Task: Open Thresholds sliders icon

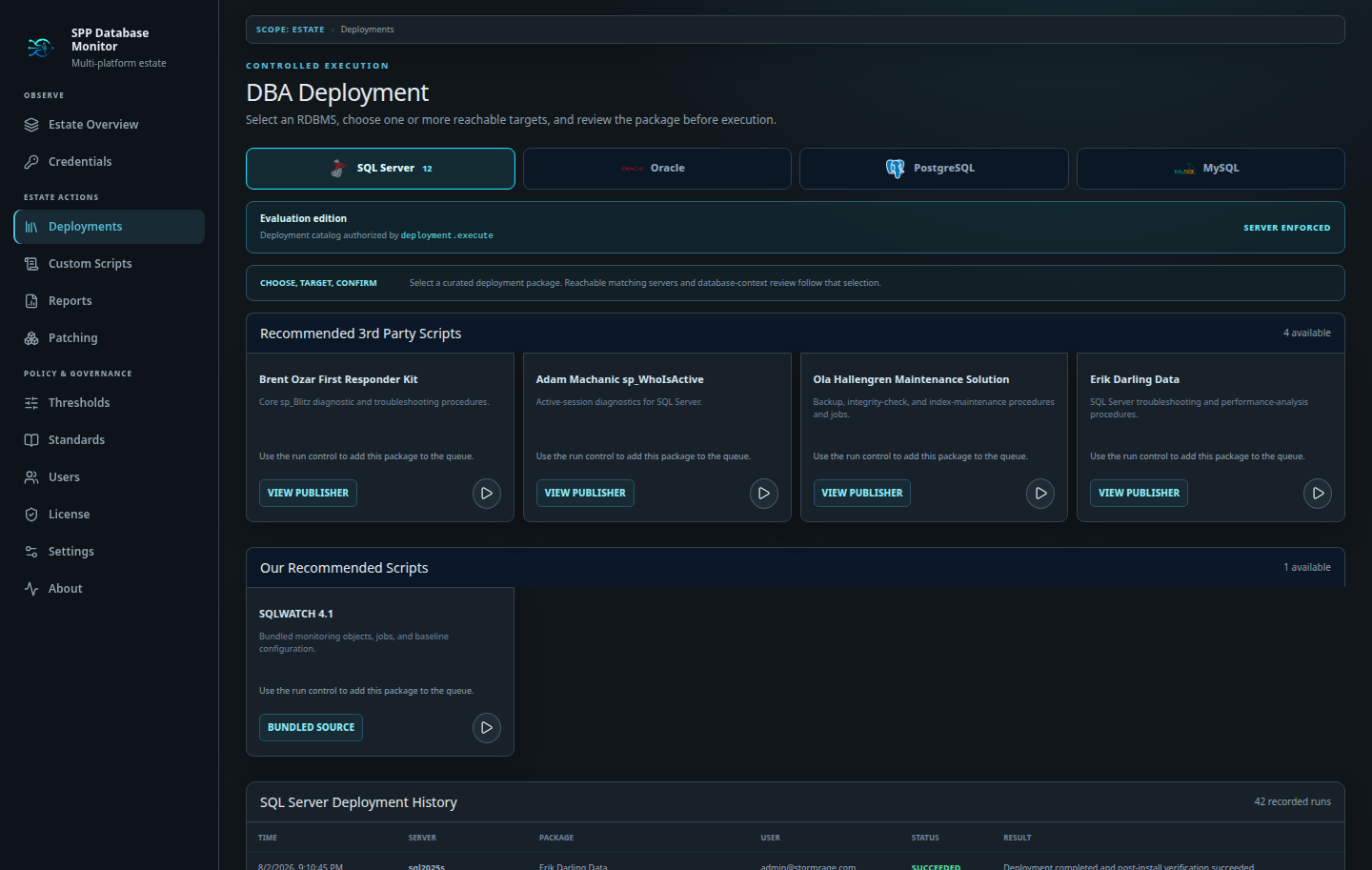Action: click(31, 403)
